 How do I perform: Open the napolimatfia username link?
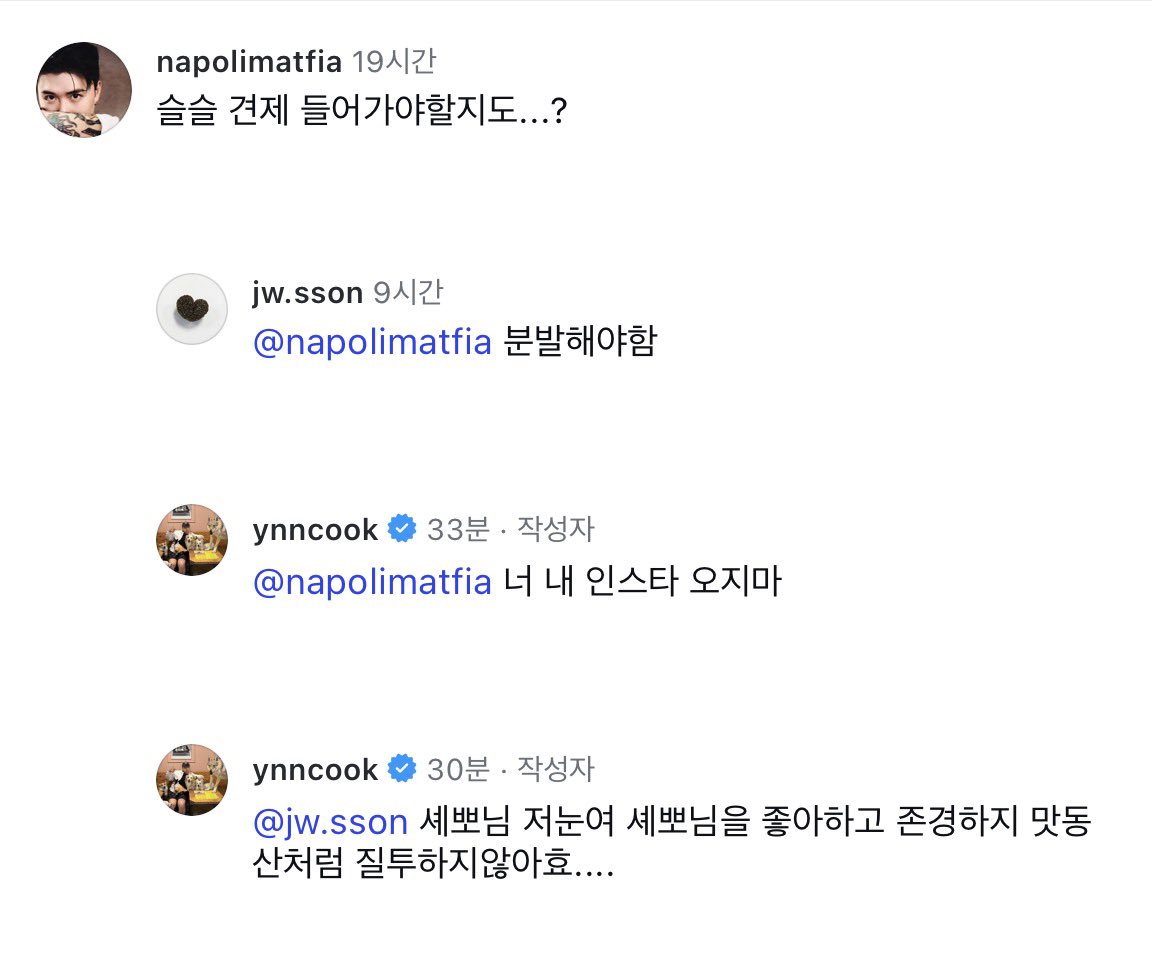[x=249, y=62]
